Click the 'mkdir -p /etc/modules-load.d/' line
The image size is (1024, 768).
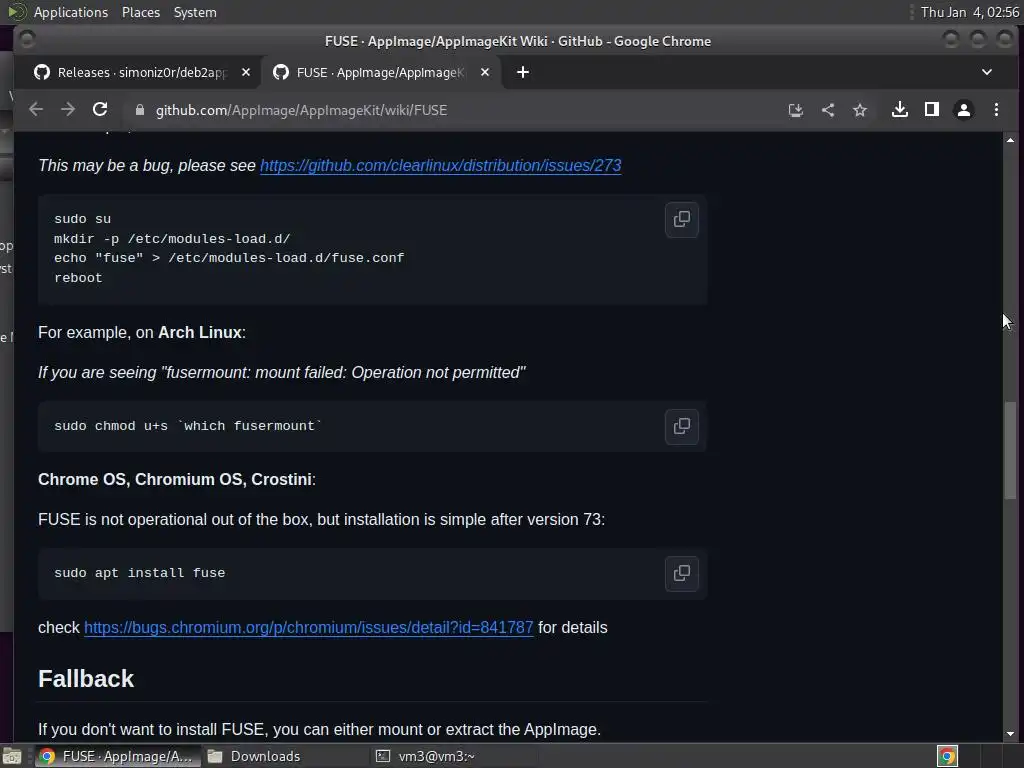pos(172,238)
